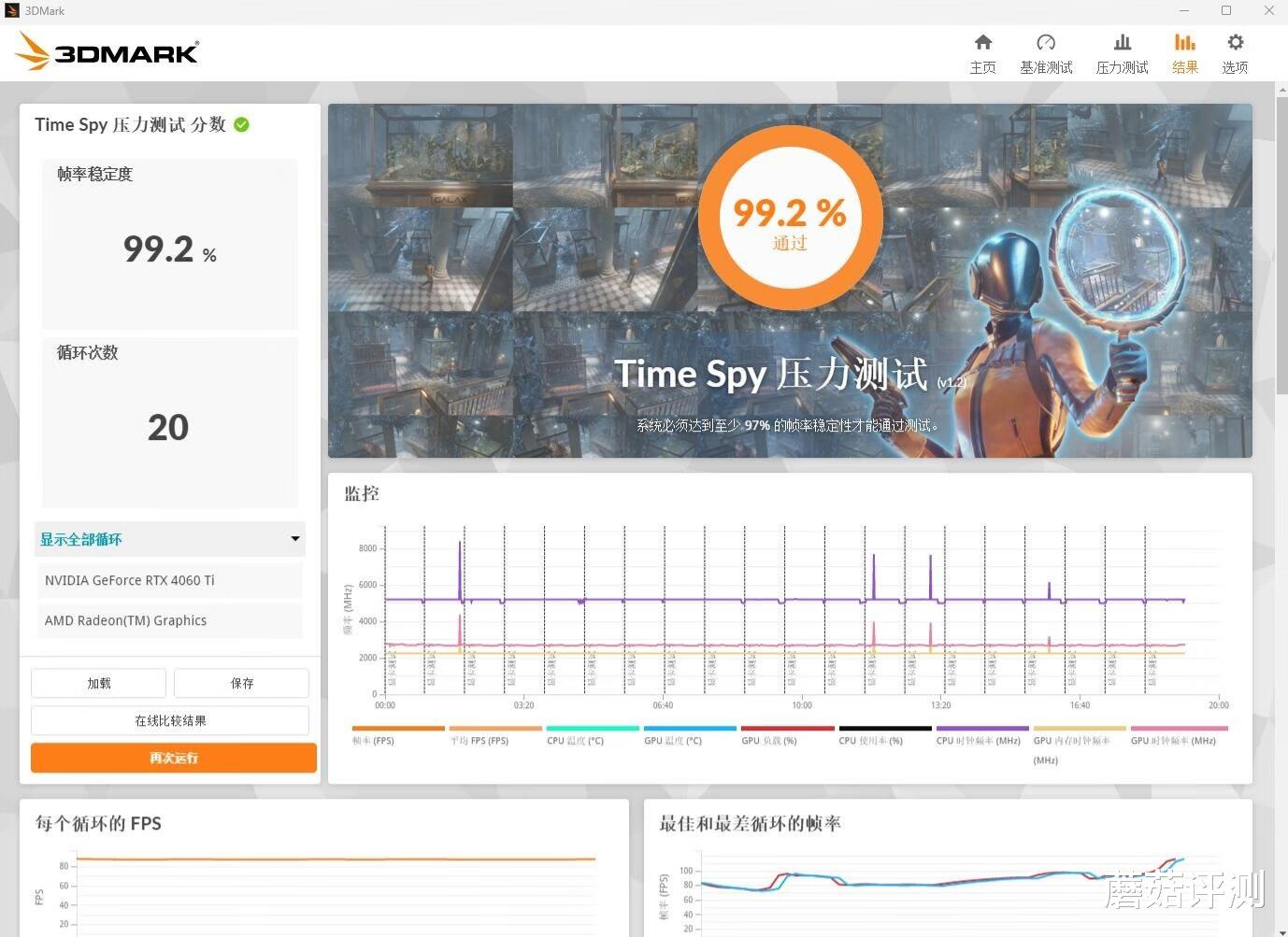
Task: Click the 加载 load button
Action: coord(98,683)
